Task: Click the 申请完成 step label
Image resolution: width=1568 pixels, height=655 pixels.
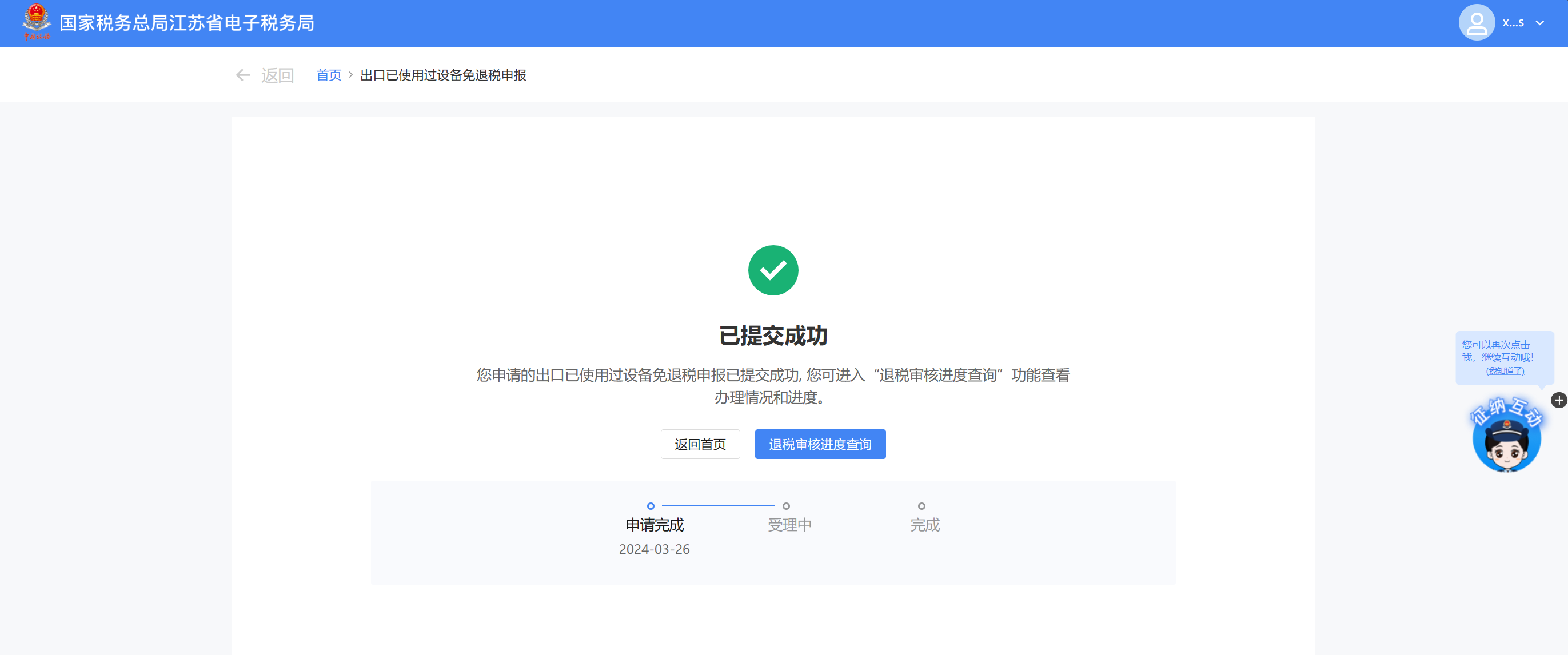Action: click(x=655, y=525)
